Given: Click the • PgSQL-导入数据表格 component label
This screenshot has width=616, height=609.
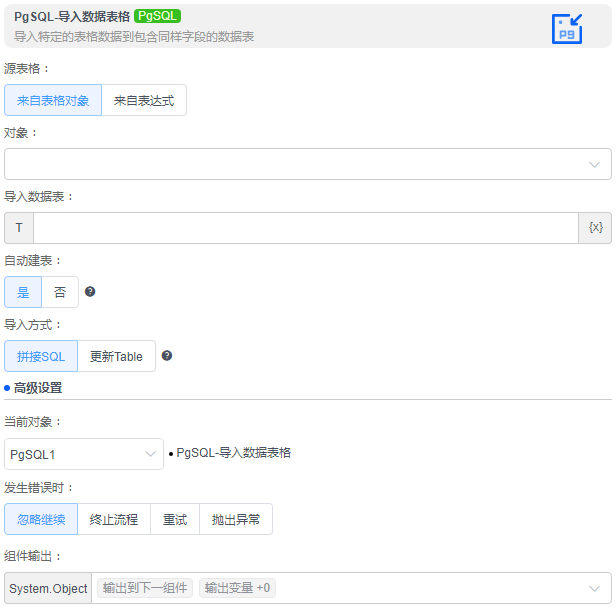Looking at the screenshot, I should tap(230, 453).
